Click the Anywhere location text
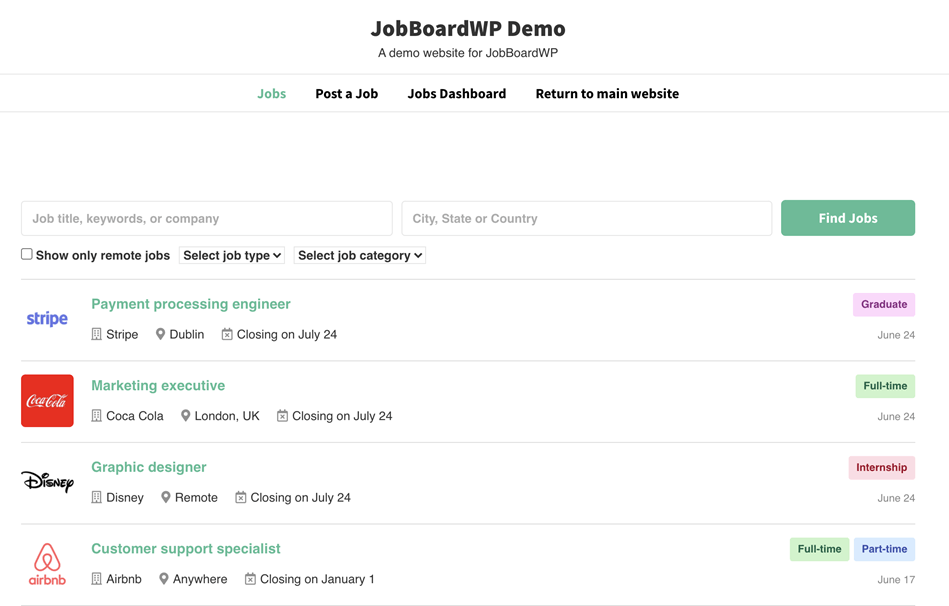This screenshot has width=949, height=606. pyautogui.click(x=200, y=579)
